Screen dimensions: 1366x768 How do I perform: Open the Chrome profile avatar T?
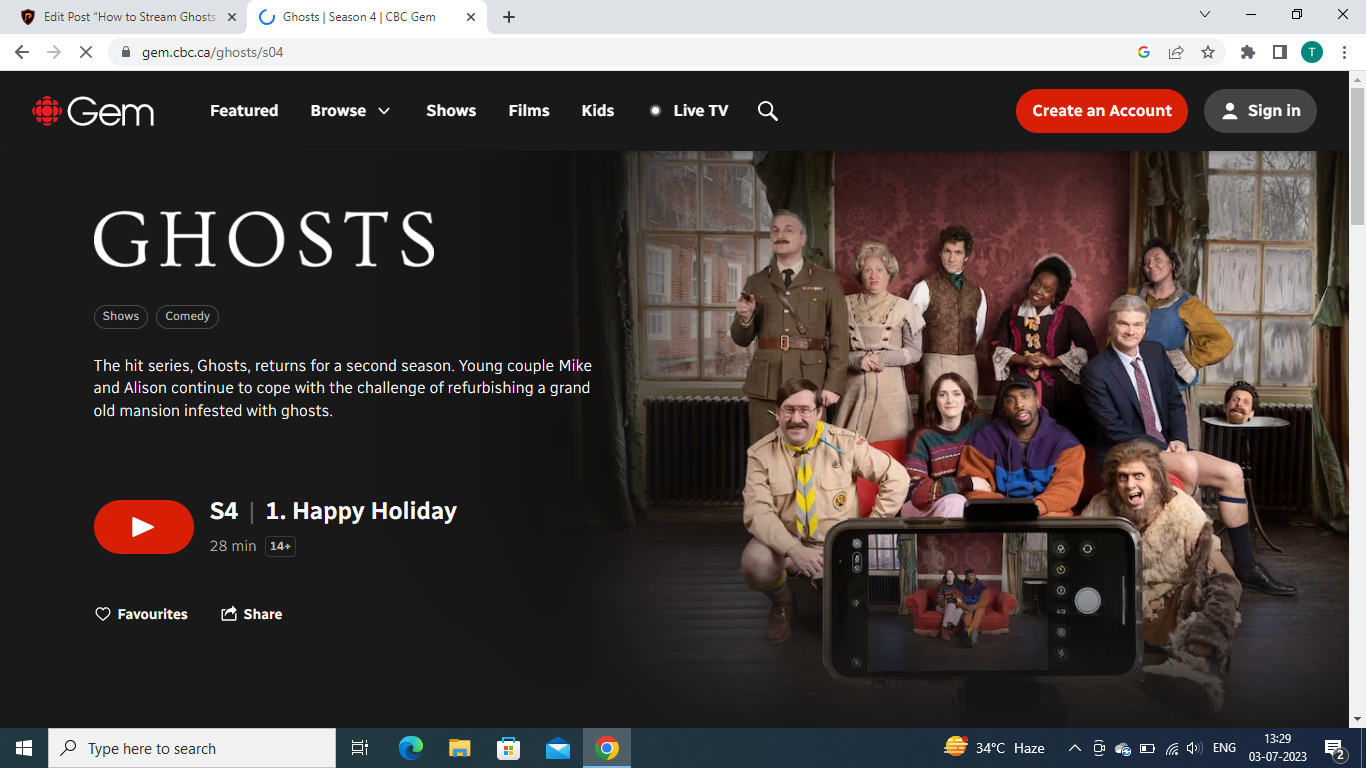tap(1312, 52)
